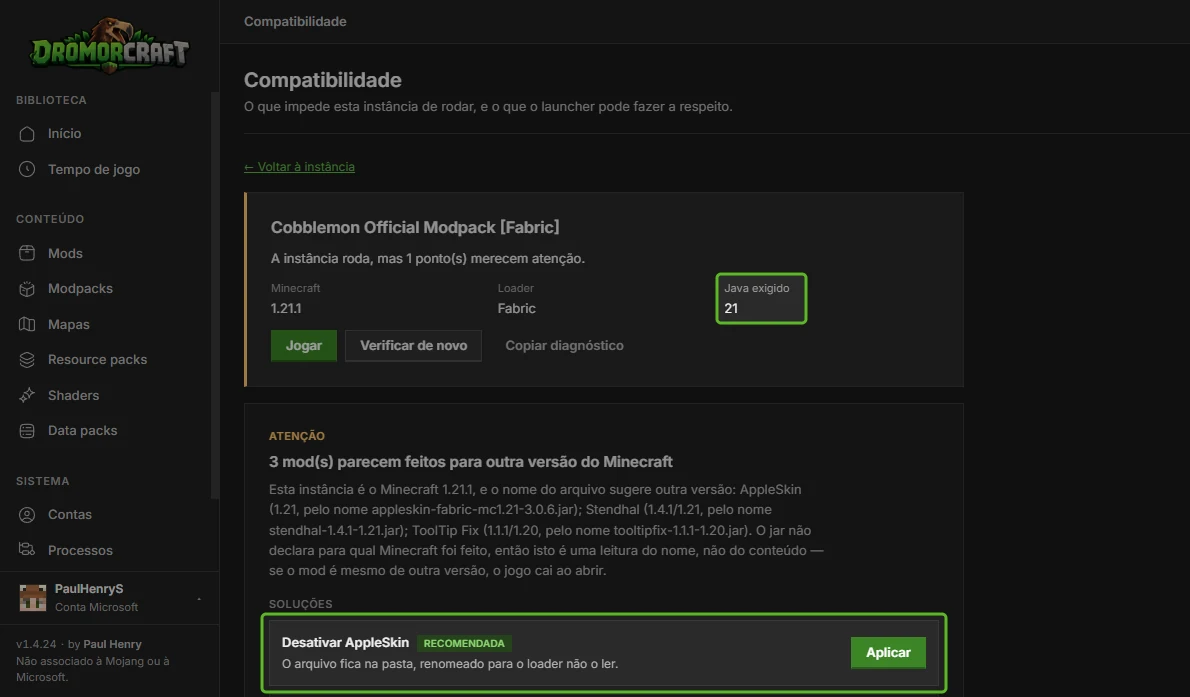Screen dimensions: 1190x697
Task: Click the Tempo de jogo clock icon
Action: pos(27,169)
